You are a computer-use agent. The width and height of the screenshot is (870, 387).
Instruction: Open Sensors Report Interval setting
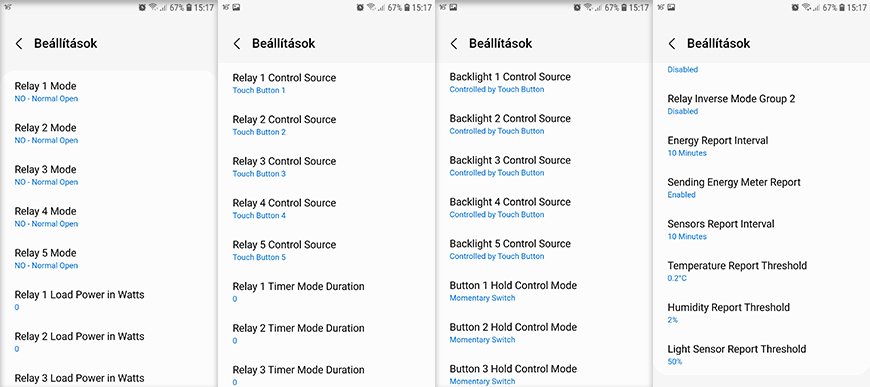(x=761, y=229)
